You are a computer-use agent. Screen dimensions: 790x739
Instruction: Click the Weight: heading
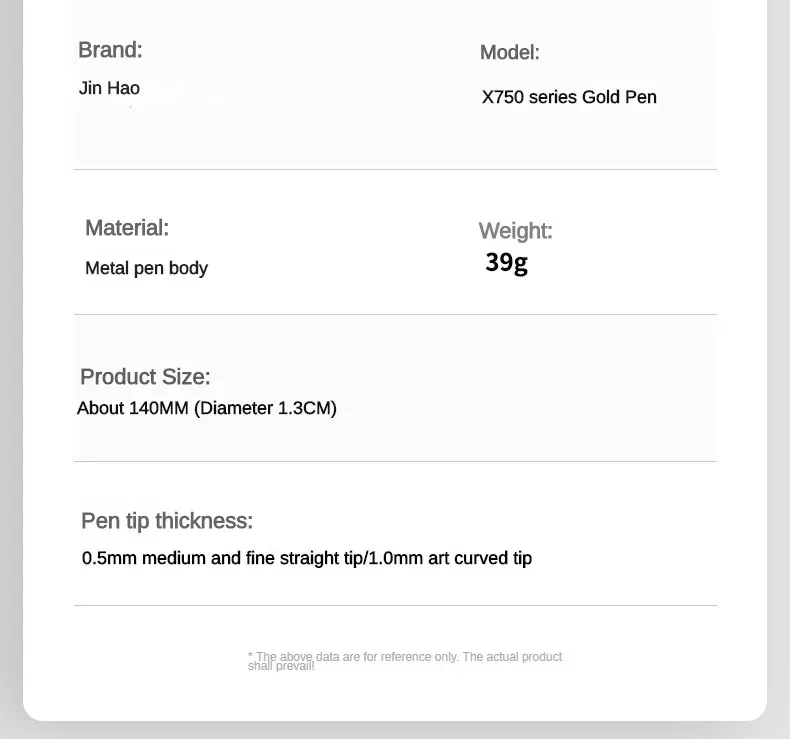(515, 231)
